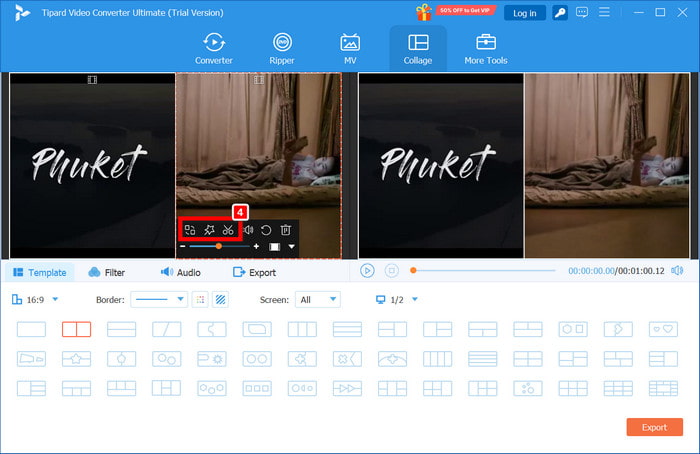Expand the small arrow beside the fit-frame icon

click(292, 247)
